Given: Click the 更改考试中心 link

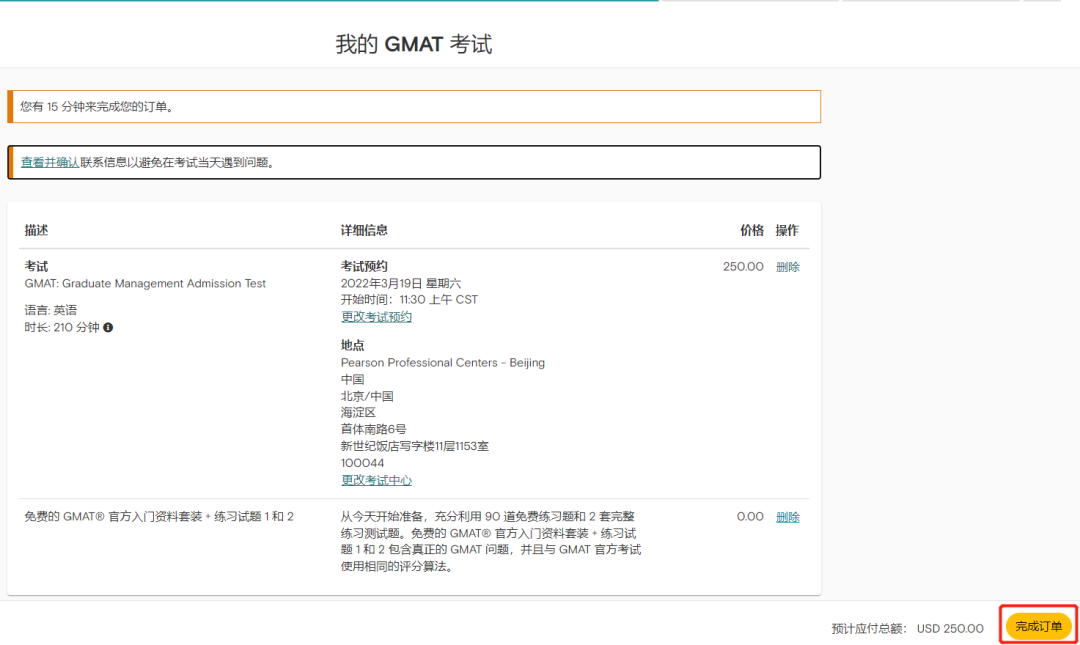Looking at the screenshot, I should click(376, 480).
